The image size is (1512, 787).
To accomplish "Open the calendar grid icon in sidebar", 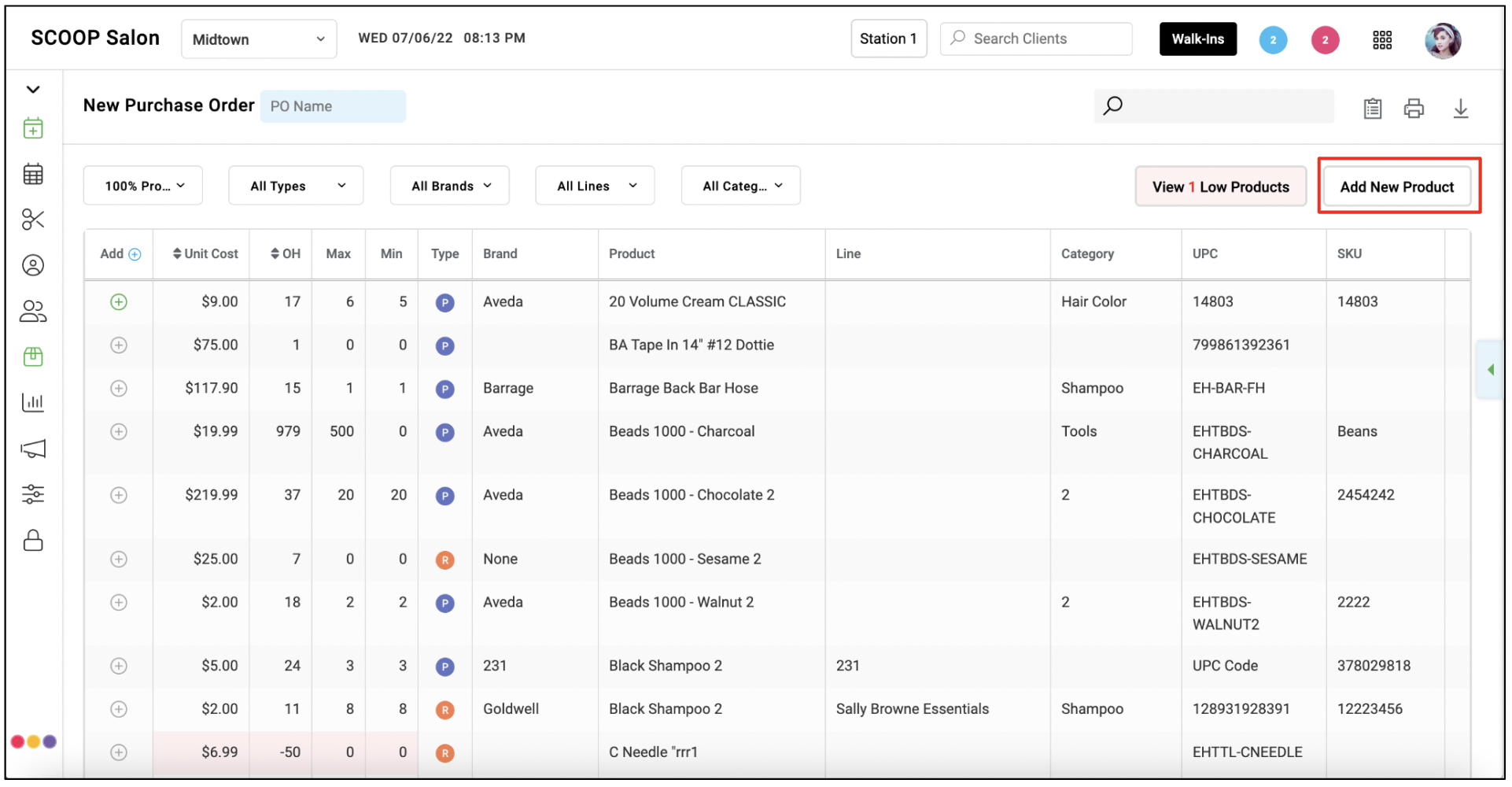I will coord(33,174).
